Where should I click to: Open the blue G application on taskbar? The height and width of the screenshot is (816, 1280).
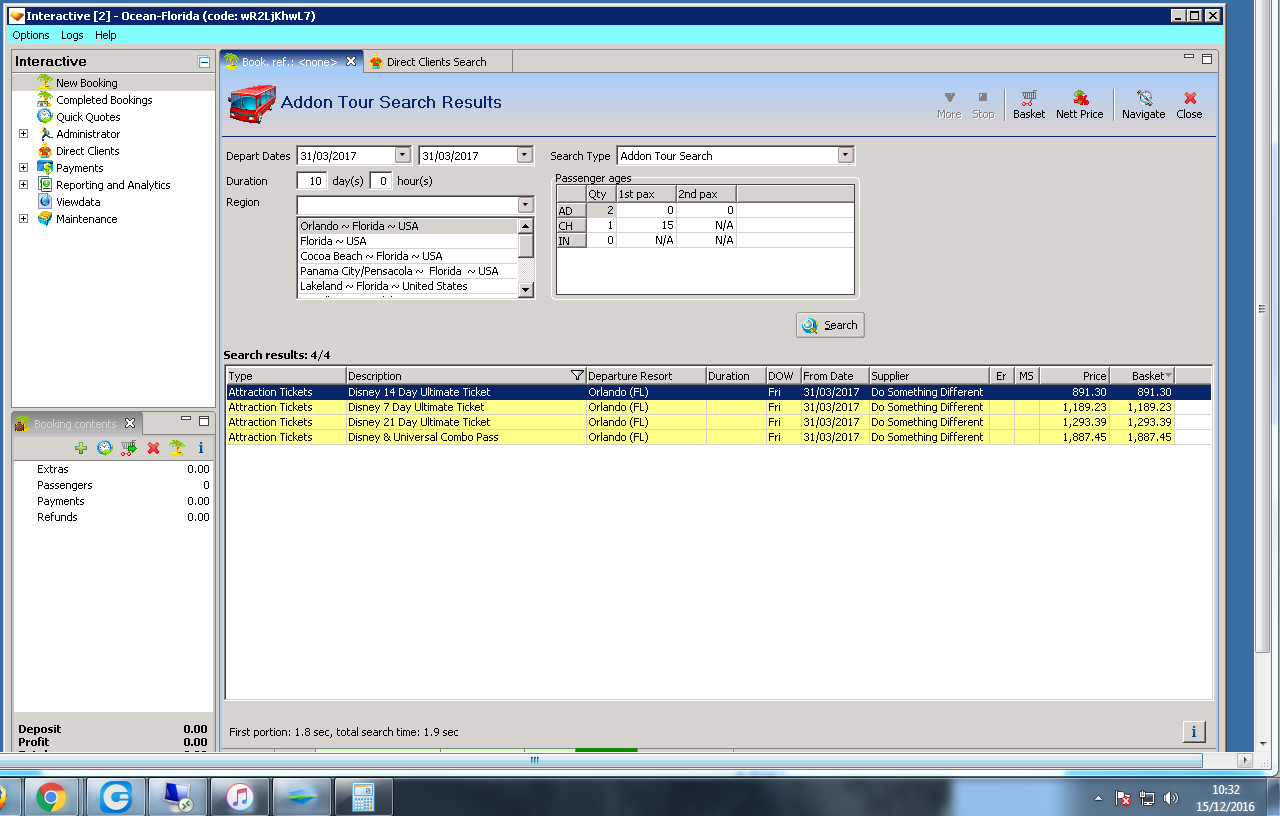point(115,797)
